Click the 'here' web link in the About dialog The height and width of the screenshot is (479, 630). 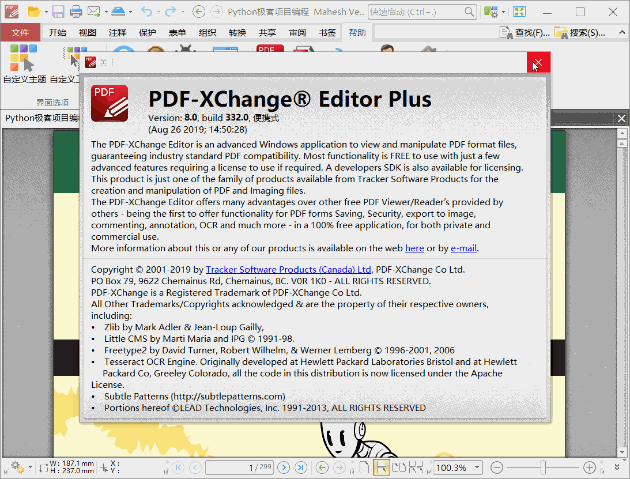pos(415,248)
